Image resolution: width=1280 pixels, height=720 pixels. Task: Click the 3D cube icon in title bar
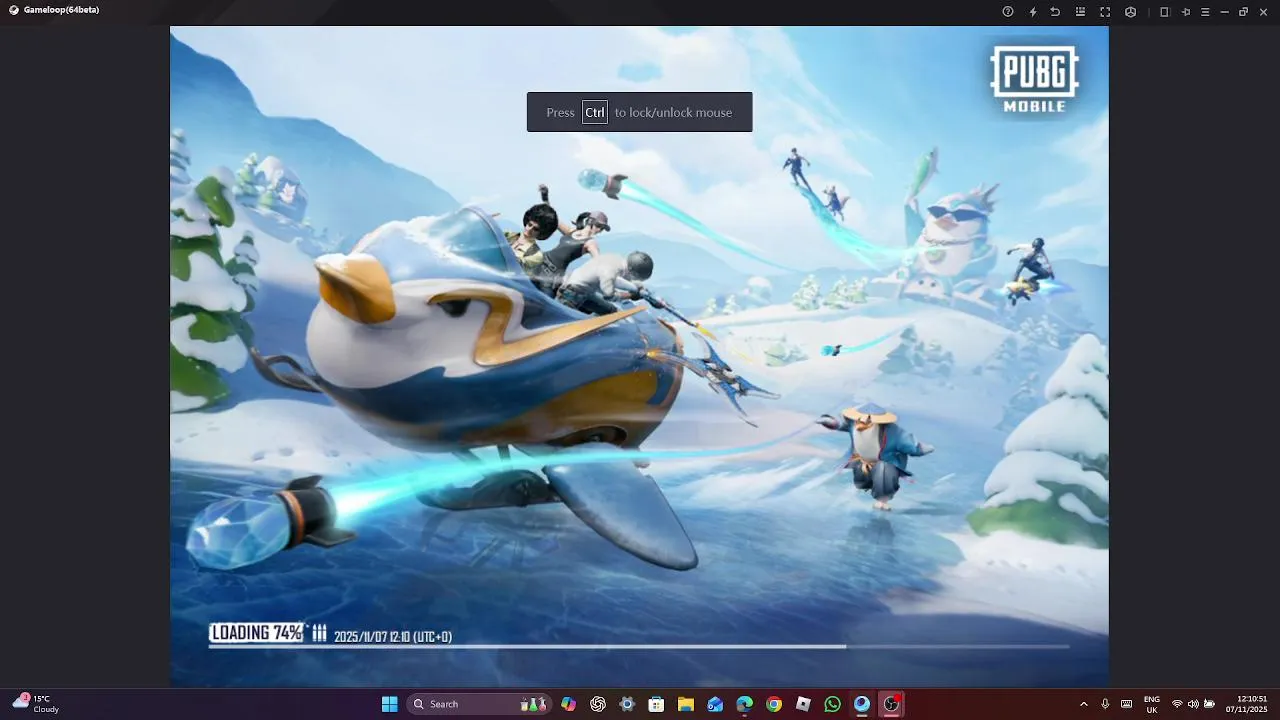(x=1130, y=12)
